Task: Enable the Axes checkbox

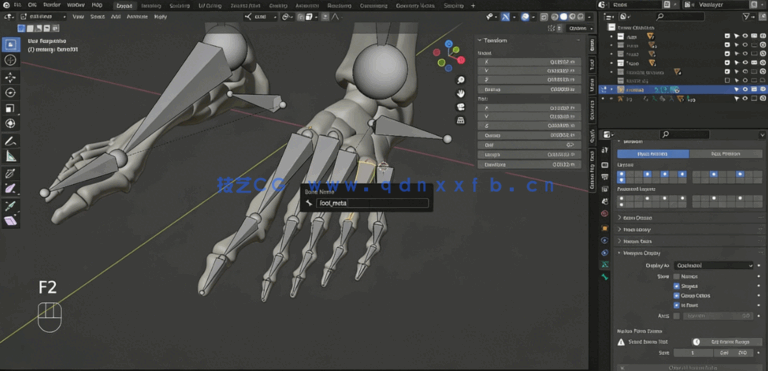Action: 676,316
